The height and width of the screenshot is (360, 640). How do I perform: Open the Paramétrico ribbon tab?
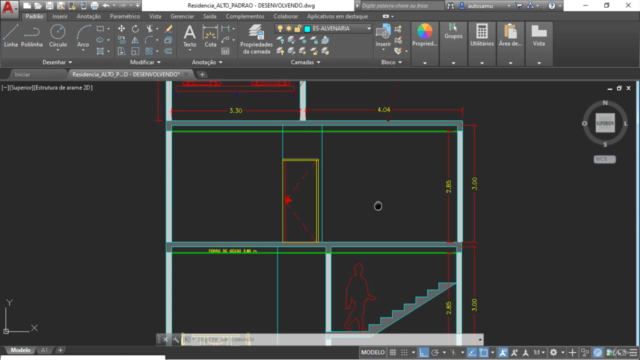pyautogui.click(x=124, y=16)
